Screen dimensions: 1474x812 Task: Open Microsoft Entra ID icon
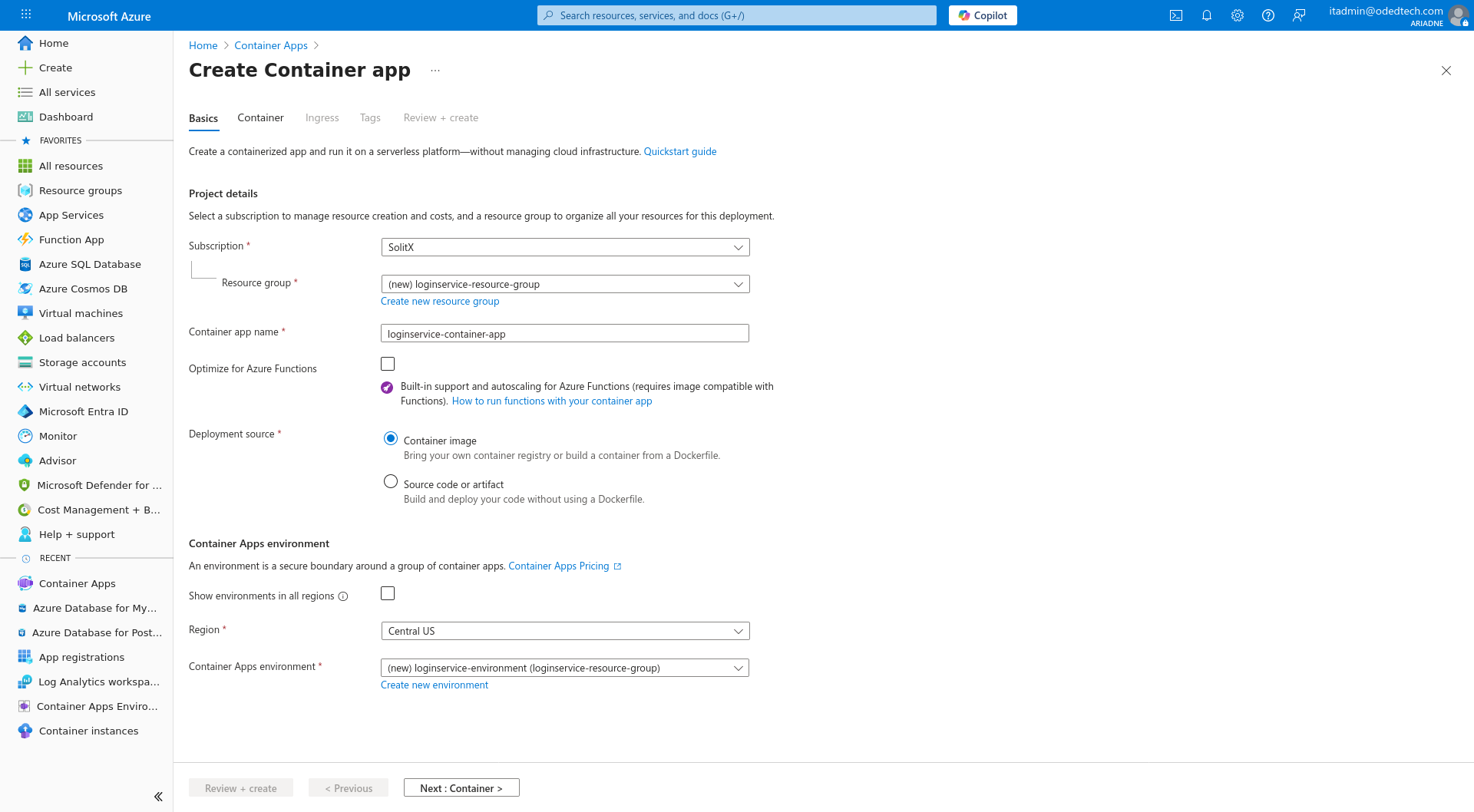[25, 411]
